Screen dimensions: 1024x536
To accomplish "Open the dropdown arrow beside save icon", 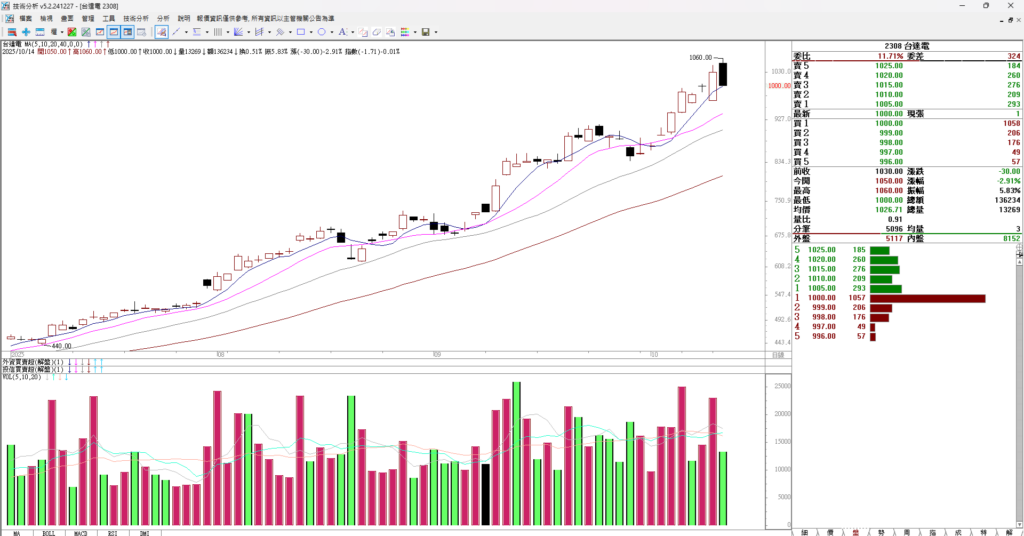I will [x=436, y=32].
